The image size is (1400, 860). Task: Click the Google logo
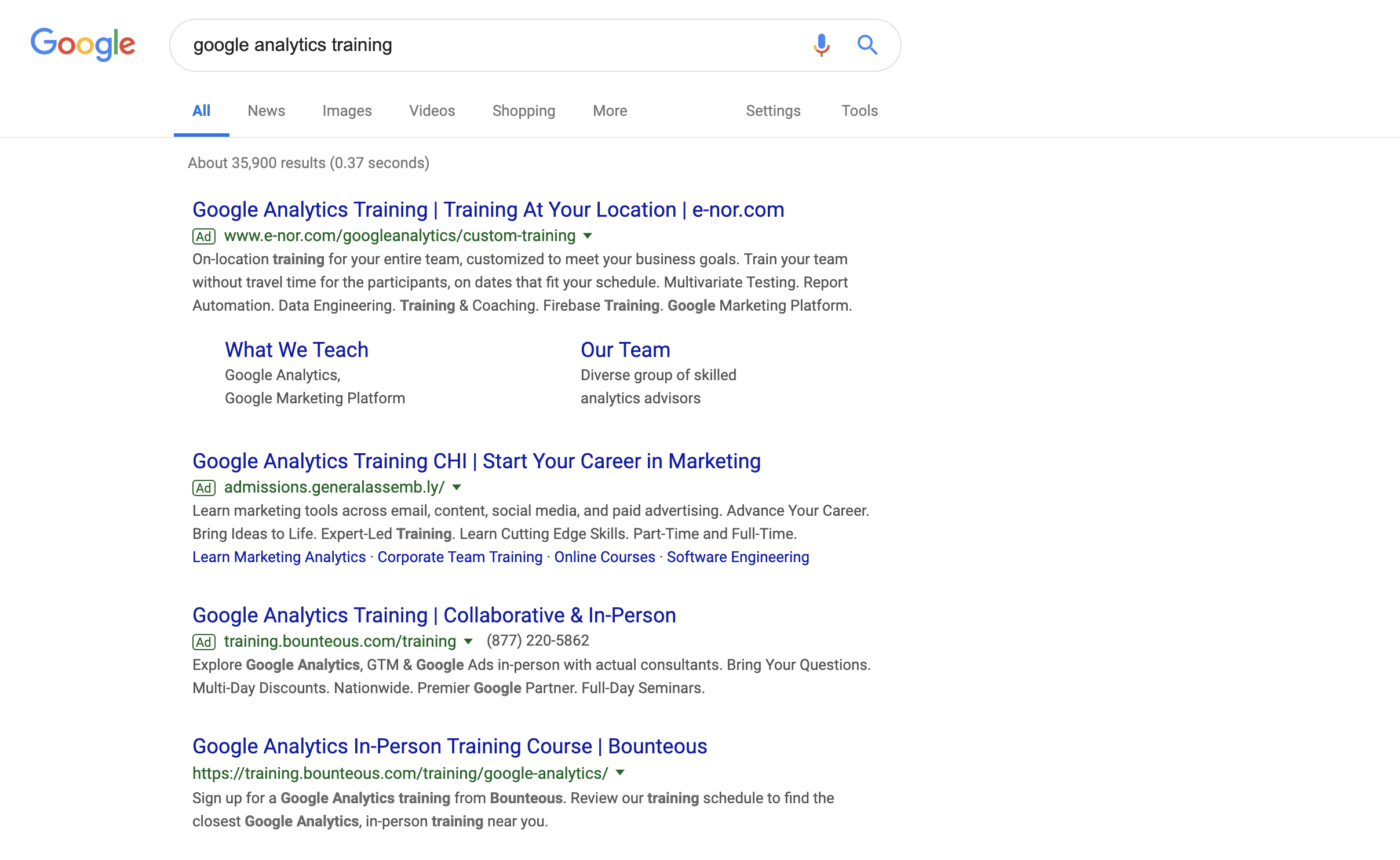coord(83,44)
